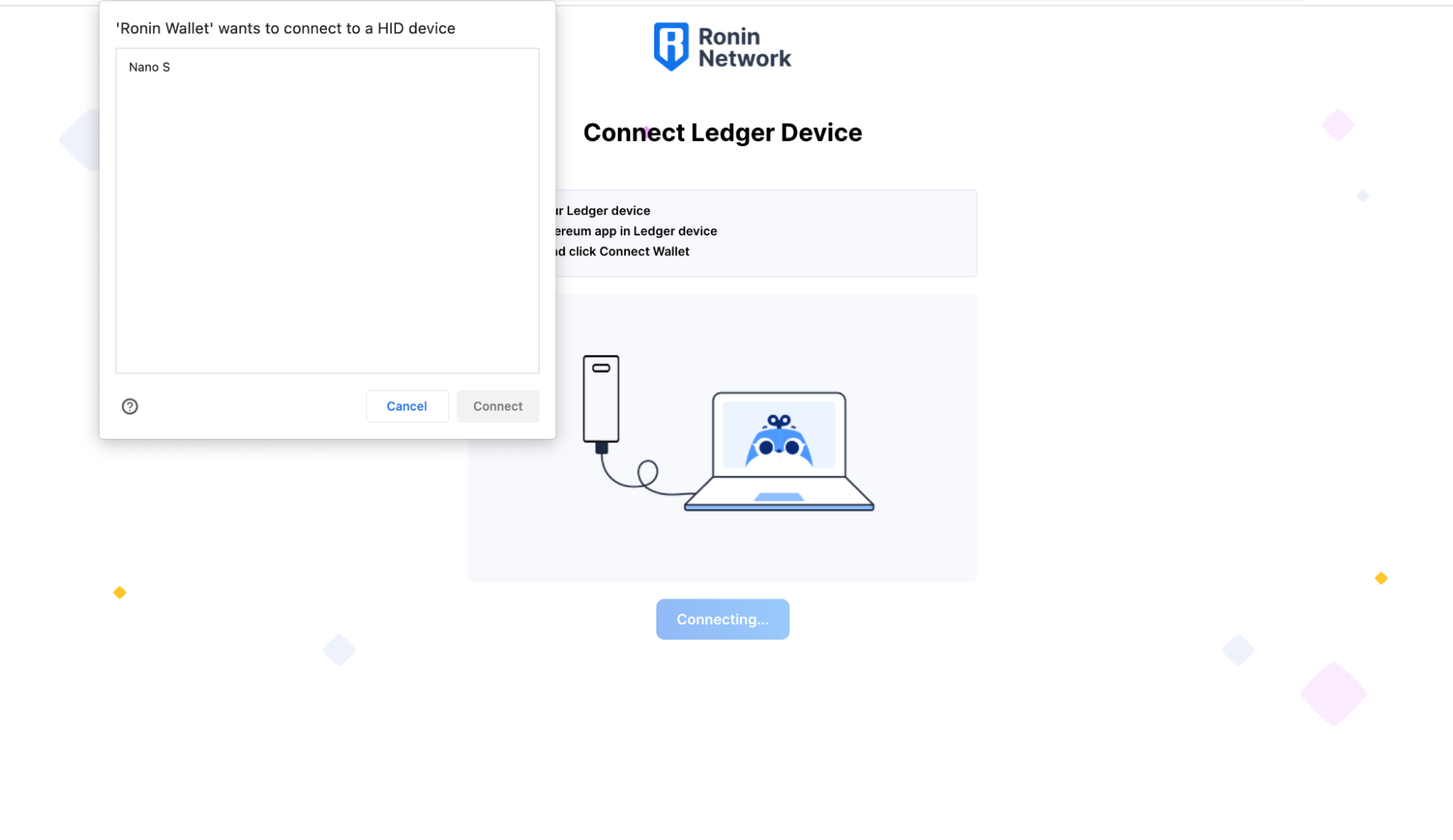Click the laptop illustration

point(778,487)
